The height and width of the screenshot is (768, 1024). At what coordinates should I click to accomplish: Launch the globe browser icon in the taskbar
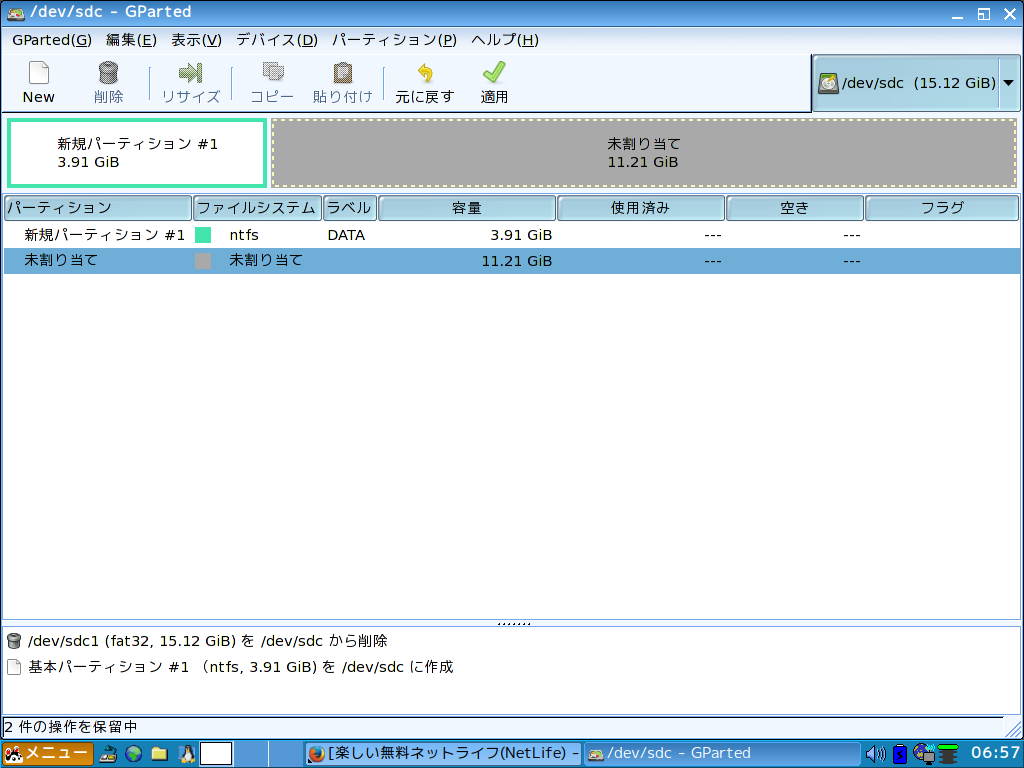coord(134,754)
